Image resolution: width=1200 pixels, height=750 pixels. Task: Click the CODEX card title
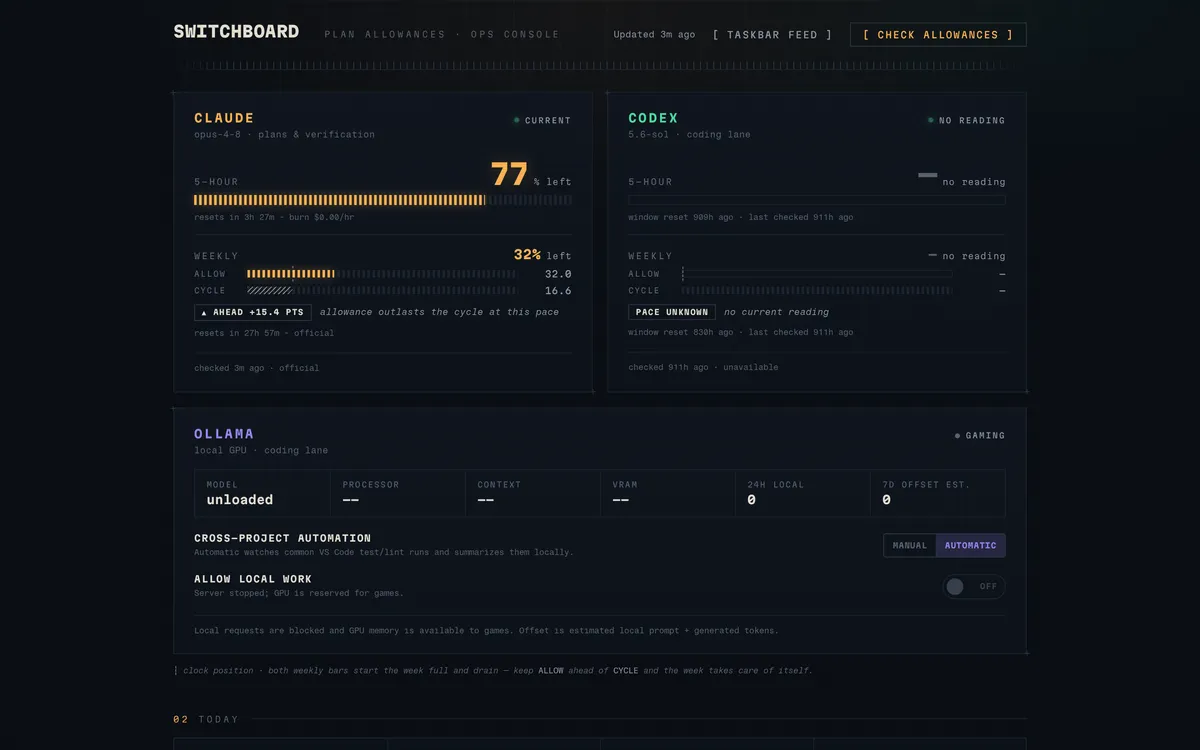point(653,118)
